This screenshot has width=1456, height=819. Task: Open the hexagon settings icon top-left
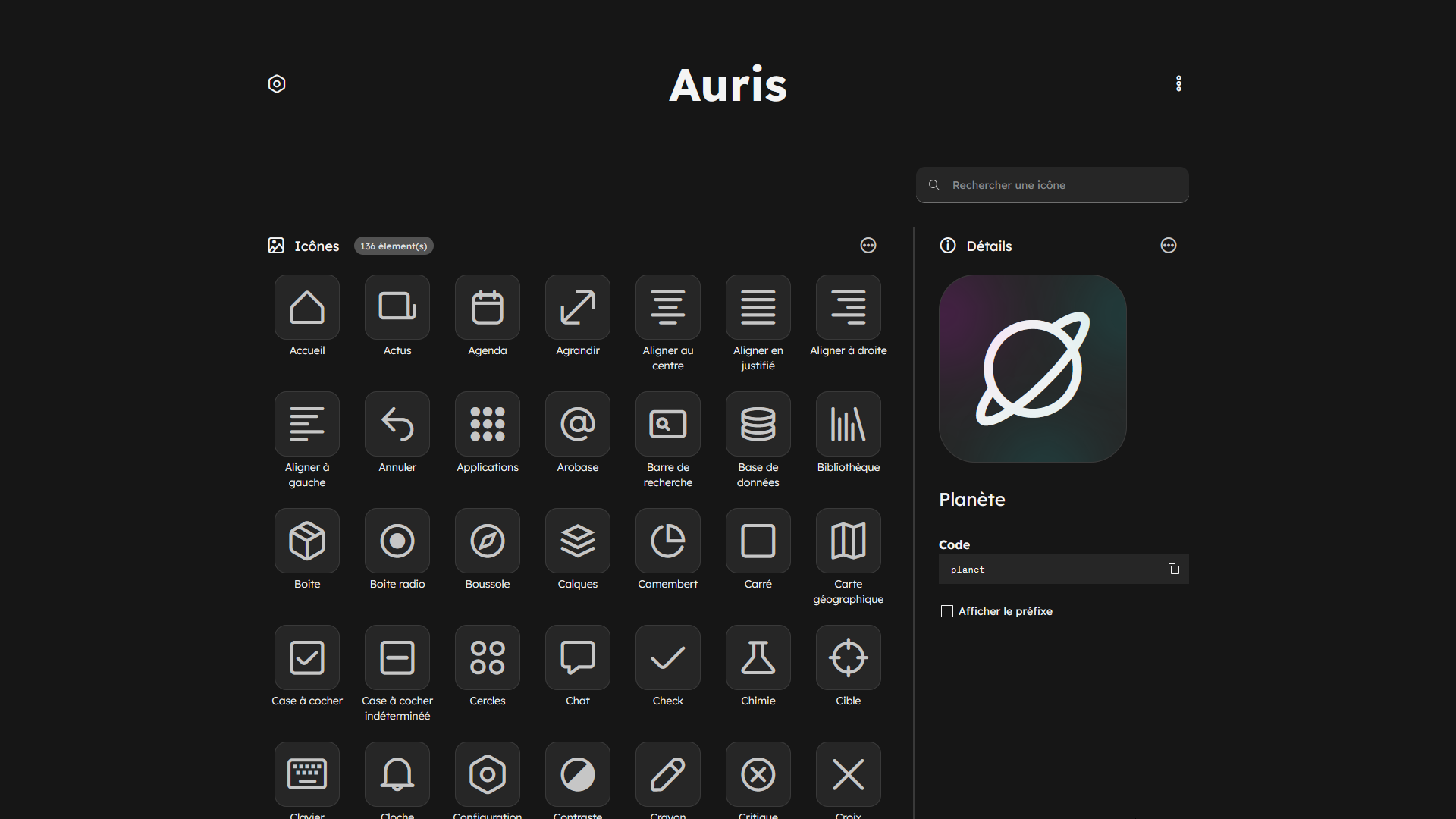click(277, 83)
